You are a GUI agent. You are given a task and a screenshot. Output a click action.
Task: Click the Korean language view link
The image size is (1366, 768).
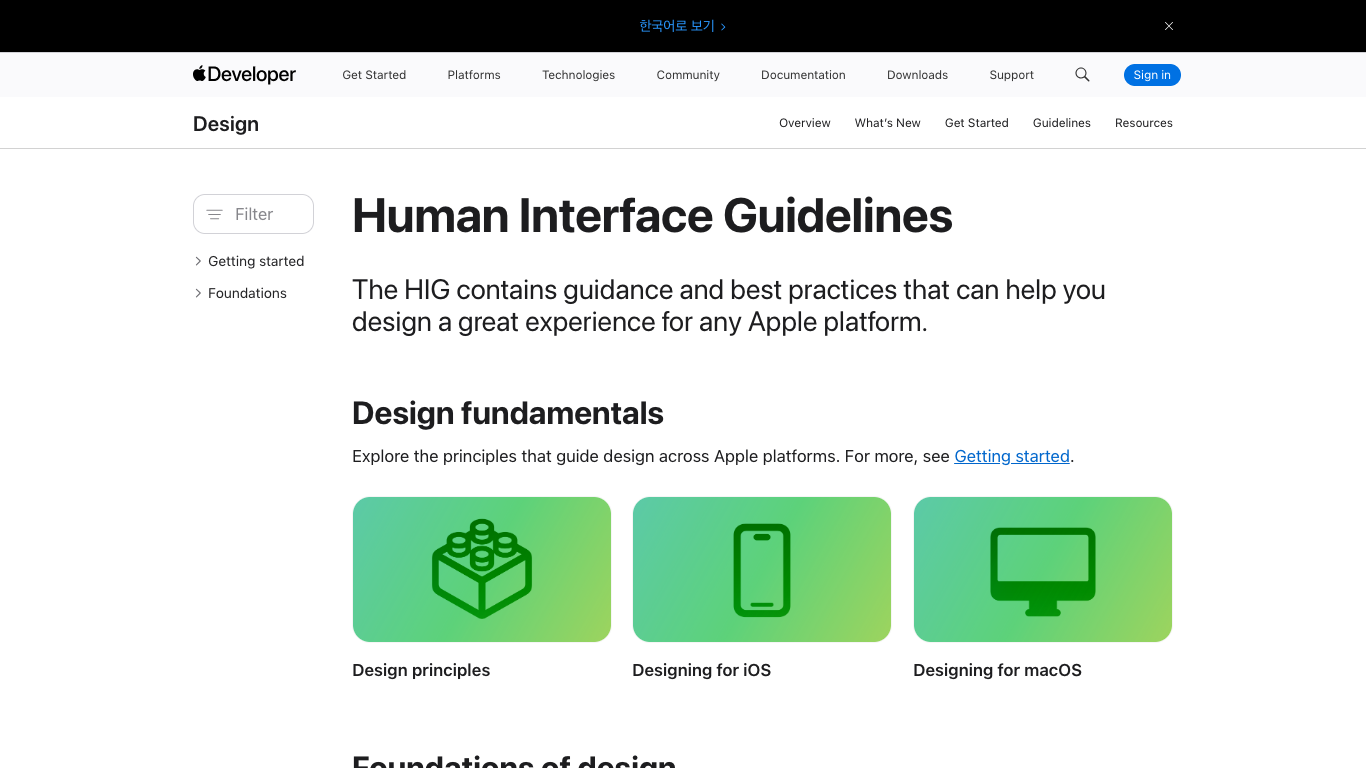[683, 26]
